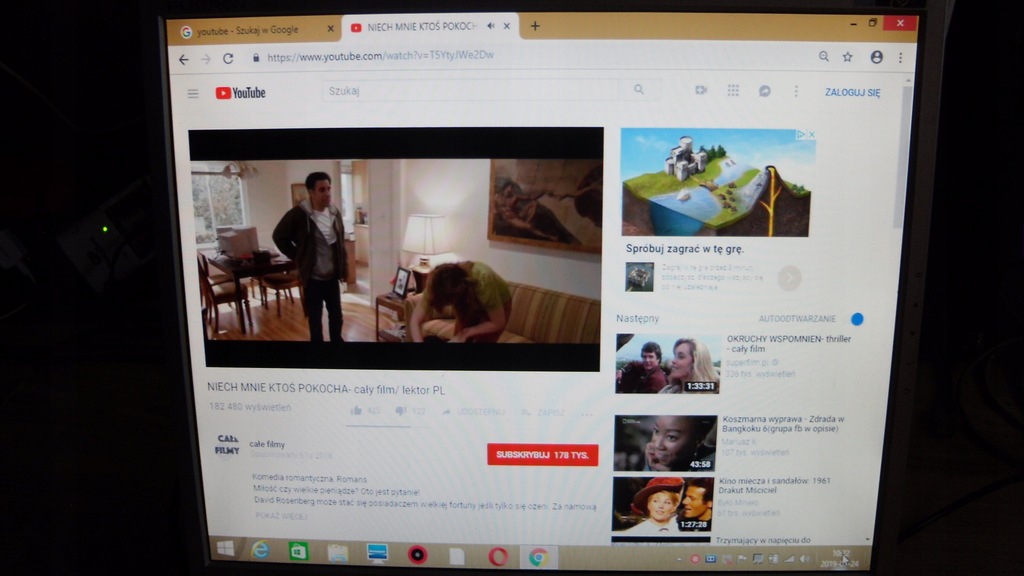Open browser zoom magnifier icon

point(824,57)
